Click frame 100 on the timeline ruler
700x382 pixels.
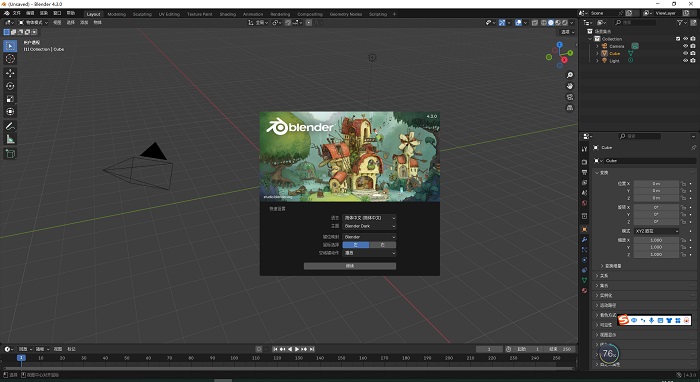(234, 358)
